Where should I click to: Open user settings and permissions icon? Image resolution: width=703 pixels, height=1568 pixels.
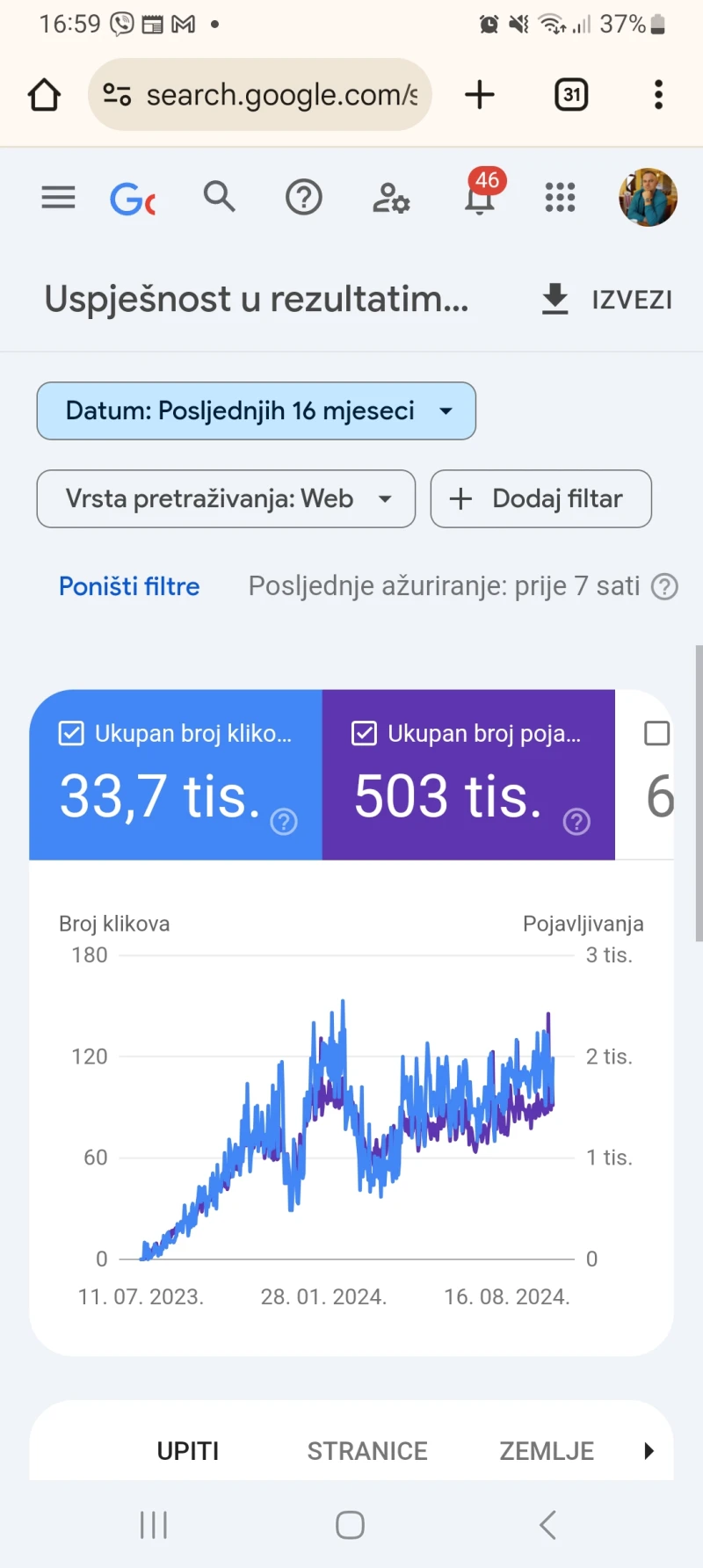[390, 199]
